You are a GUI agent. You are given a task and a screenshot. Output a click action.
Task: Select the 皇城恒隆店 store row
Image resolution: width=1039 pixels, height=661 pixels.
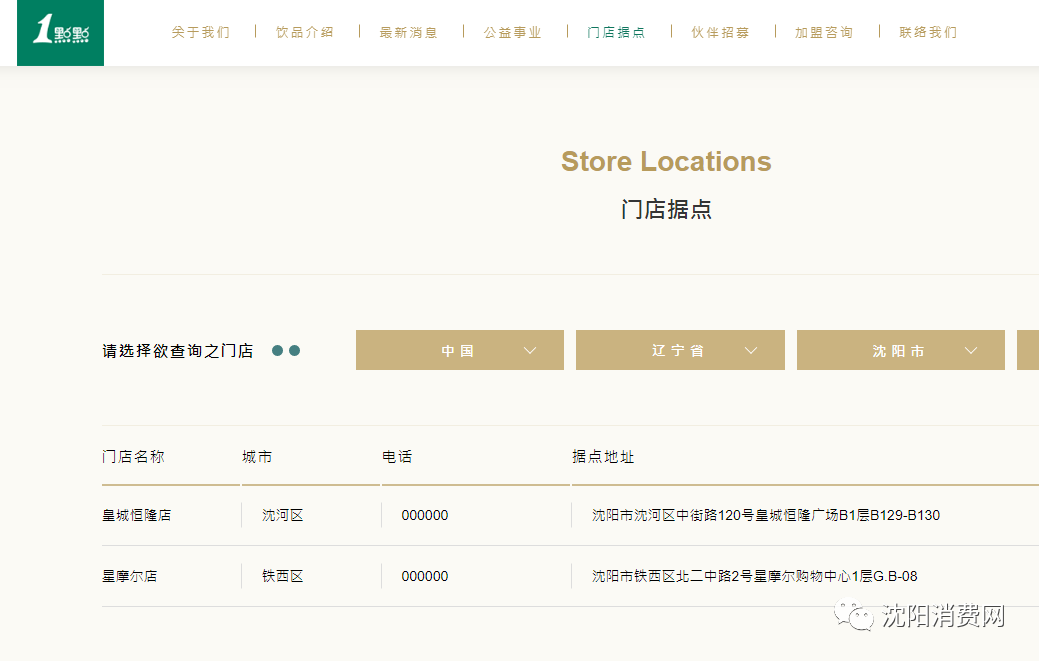pyautogui.click(x=137, y=516)
